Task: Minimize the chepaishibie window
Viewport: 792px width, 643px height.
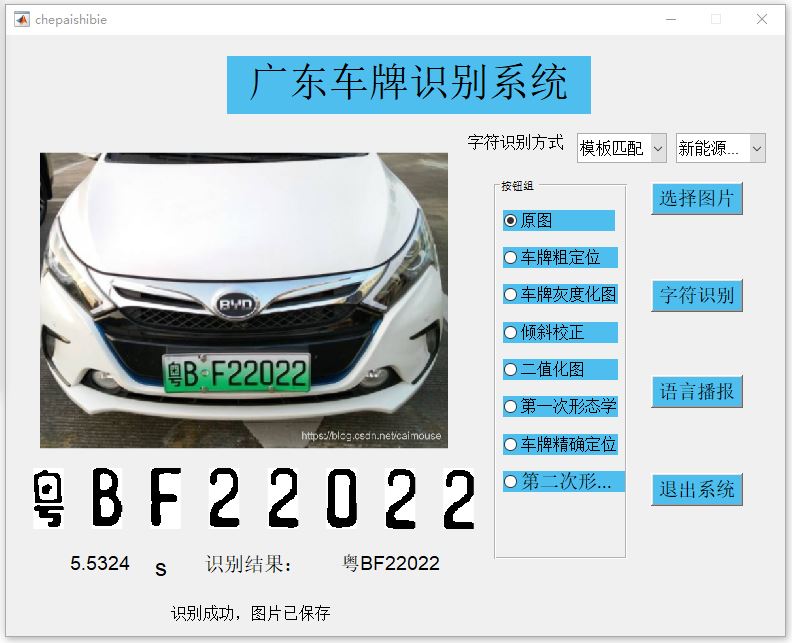Action: click(671, 19)
